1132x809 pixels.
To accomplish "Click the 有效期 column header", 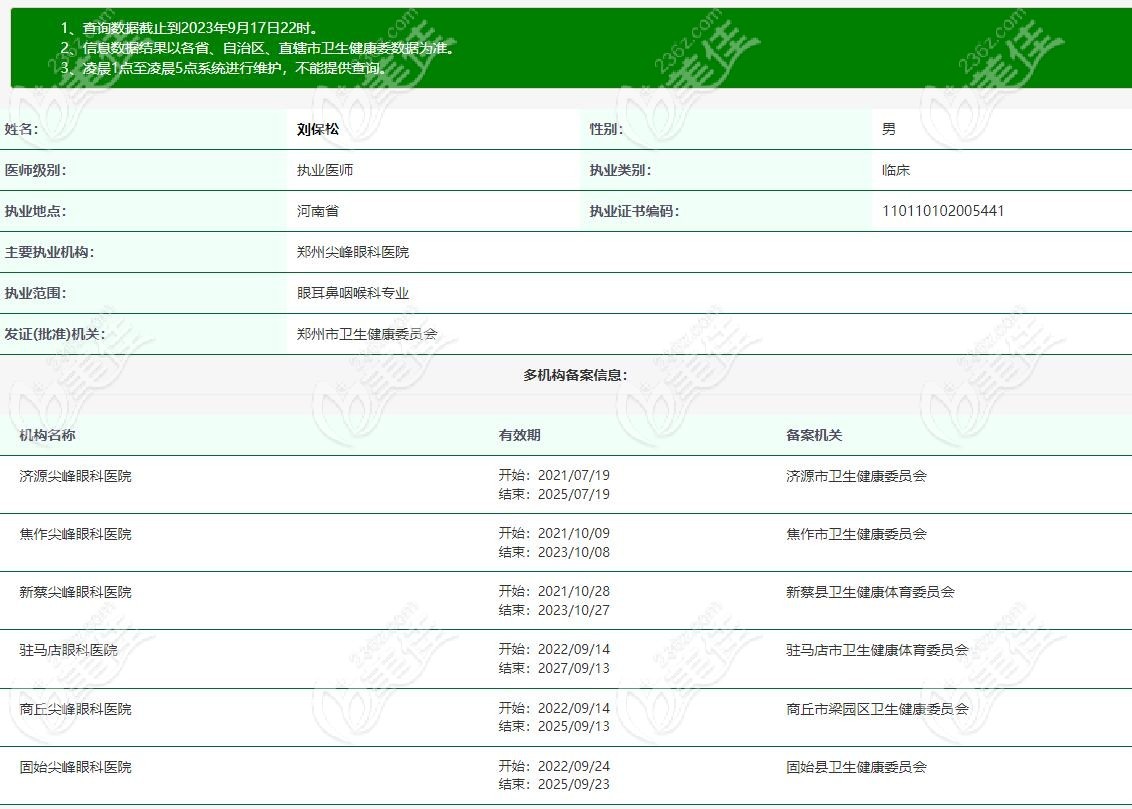I will [519, 435].
